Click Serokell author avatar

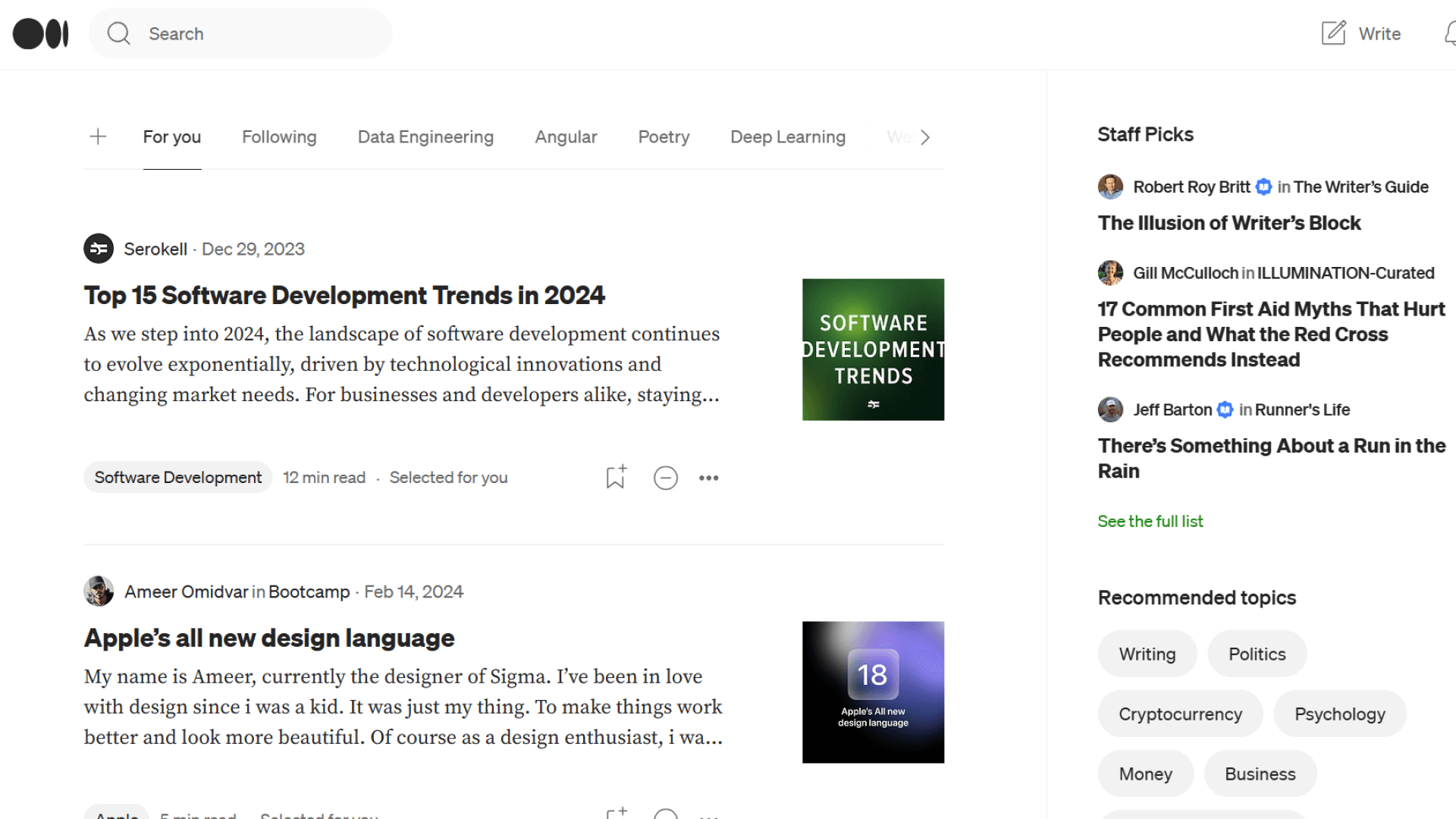click(x=99, y=249)
